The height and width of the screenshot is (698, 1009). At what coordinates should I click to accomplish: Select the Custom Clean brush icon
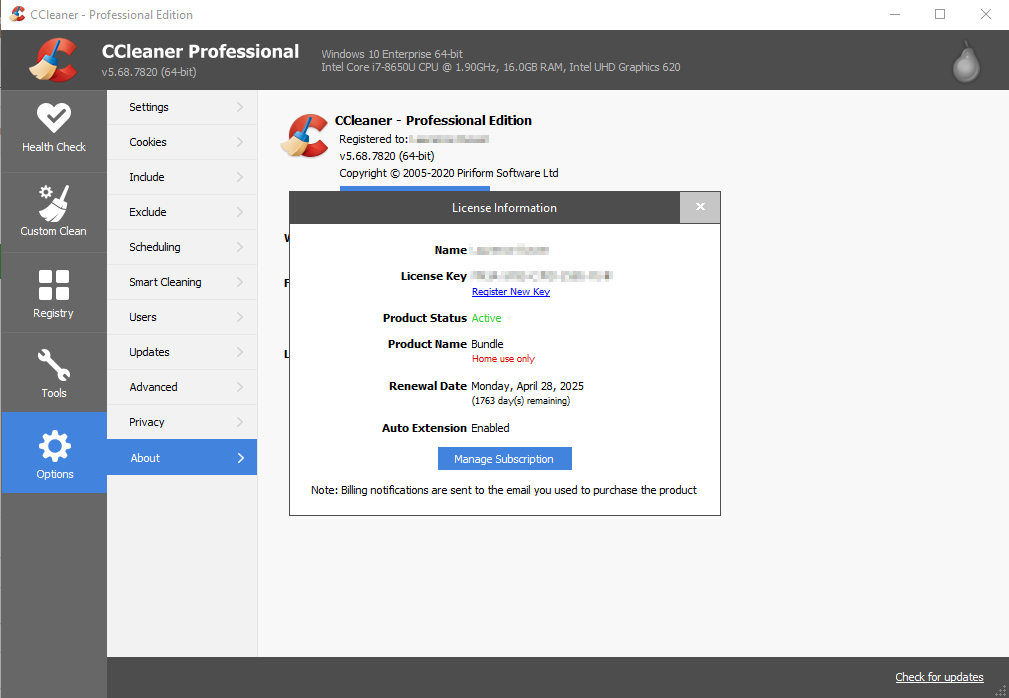coord(53,210)
